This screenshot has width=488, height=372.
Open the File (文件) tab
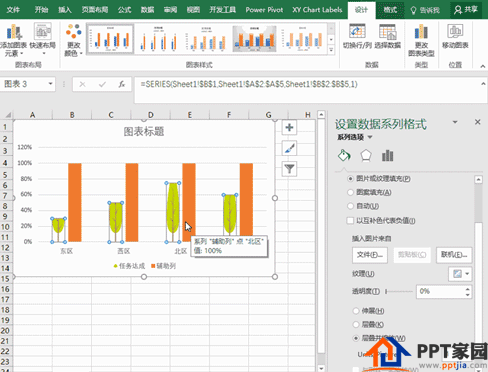point(13,10)
